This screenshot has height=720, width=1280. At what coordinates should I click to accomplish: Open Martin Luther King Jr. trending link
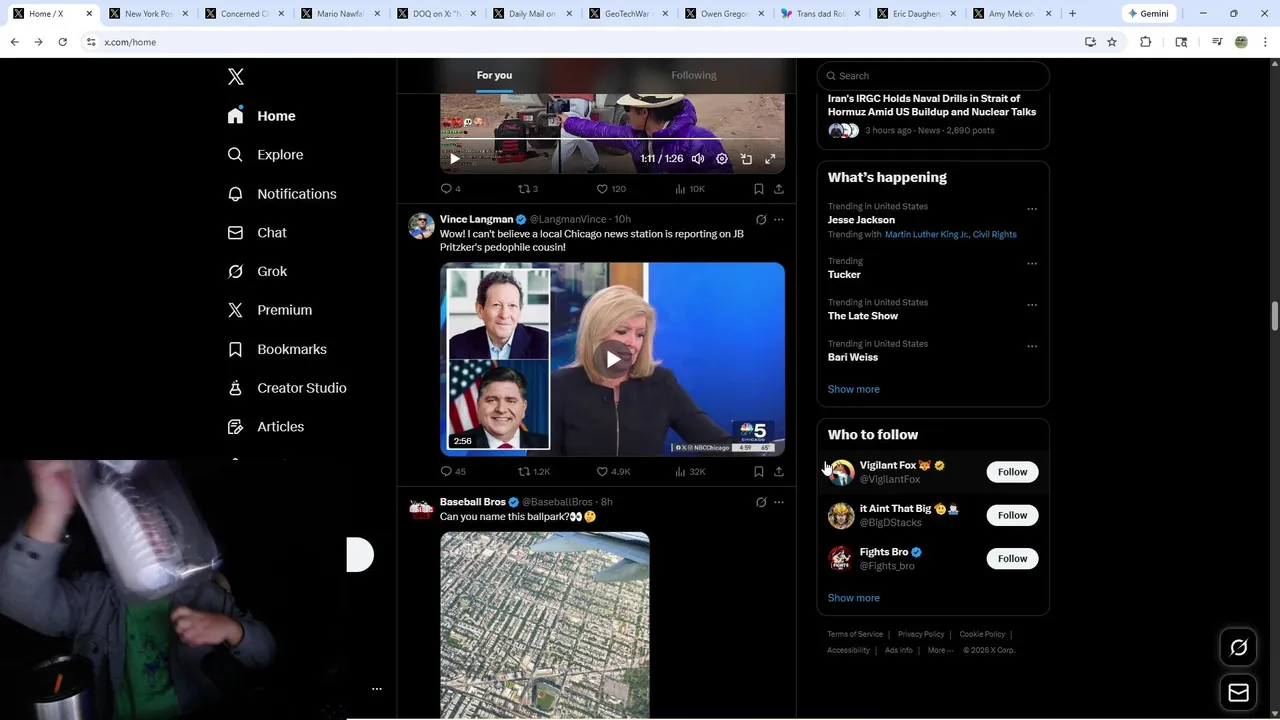tap(926, 234)
